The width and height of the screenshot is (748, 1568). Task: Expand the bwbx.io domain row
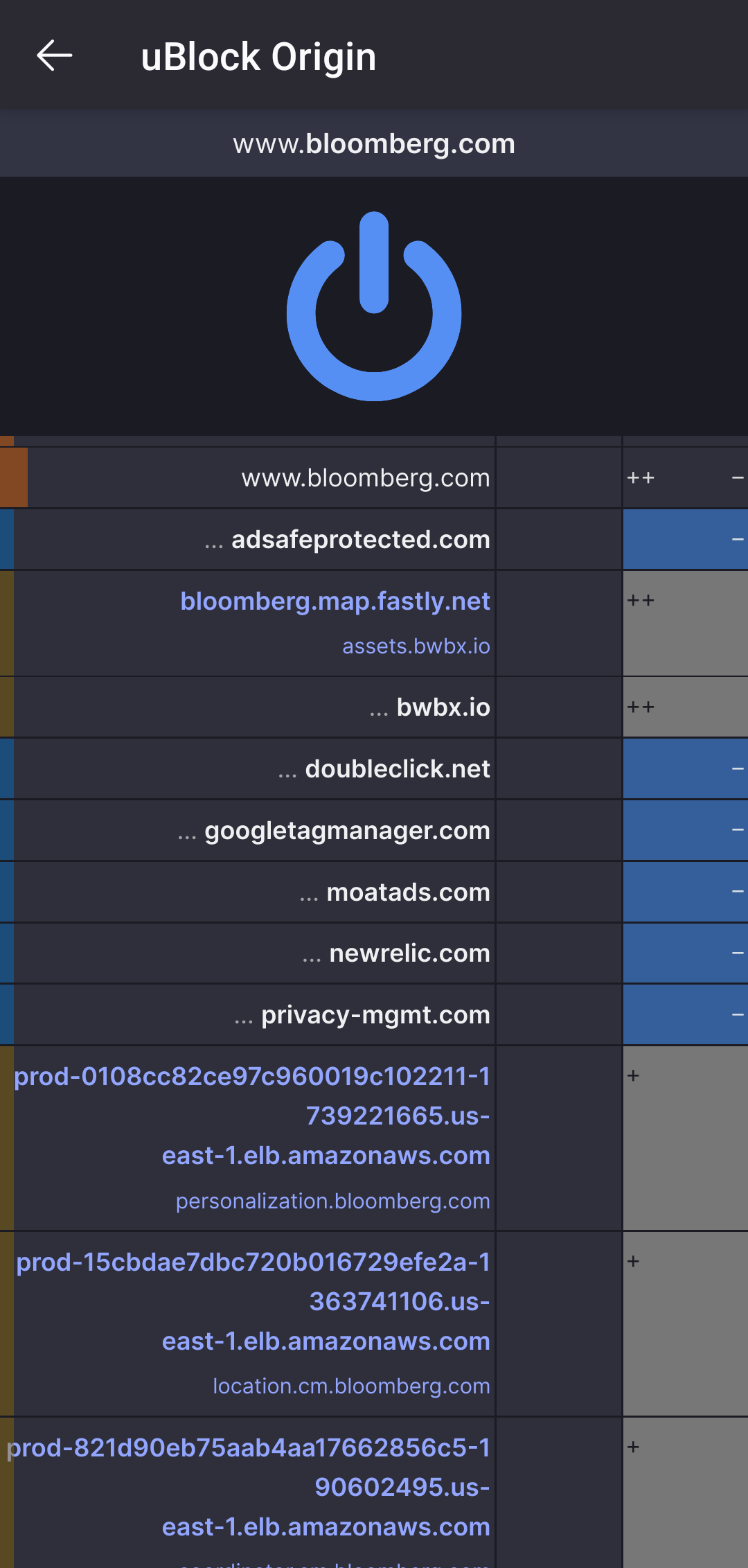(x=443, y=707)
